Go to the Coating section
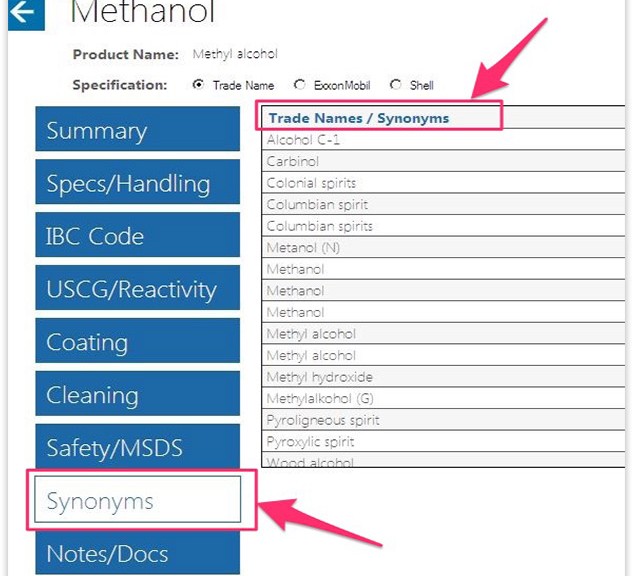This screenshot has height=576, width=635. tap(138, 341)
